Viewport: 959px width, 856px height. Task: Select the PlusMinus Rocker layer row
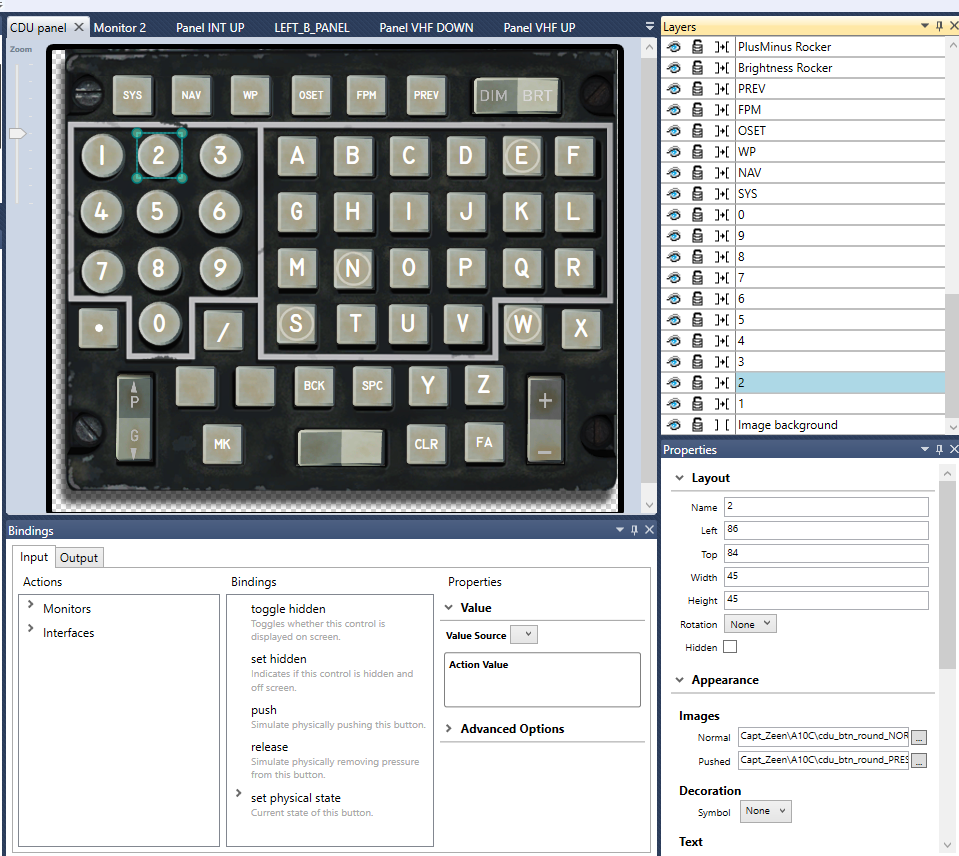pos(839,47)
